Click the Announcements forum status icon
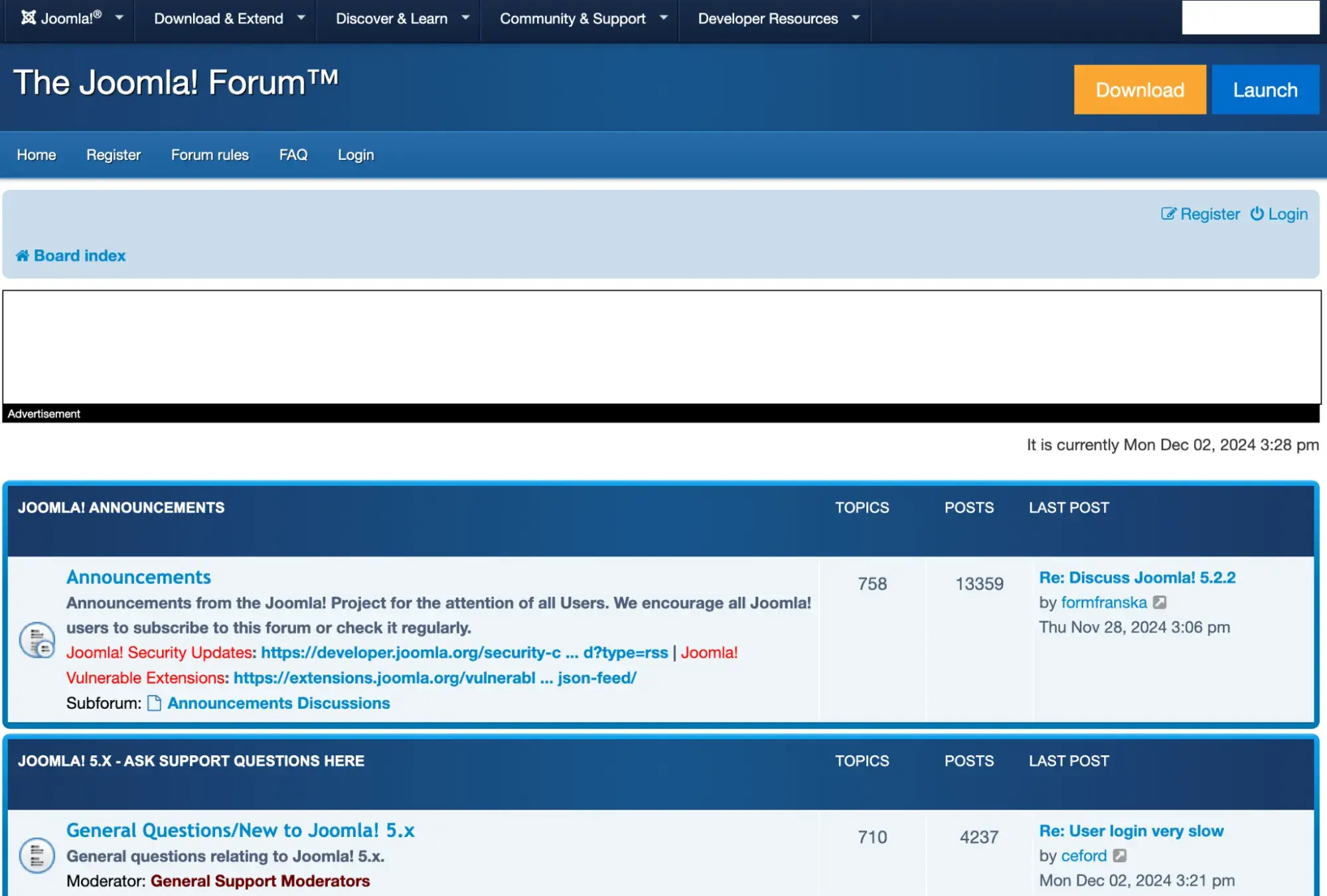 37,640
